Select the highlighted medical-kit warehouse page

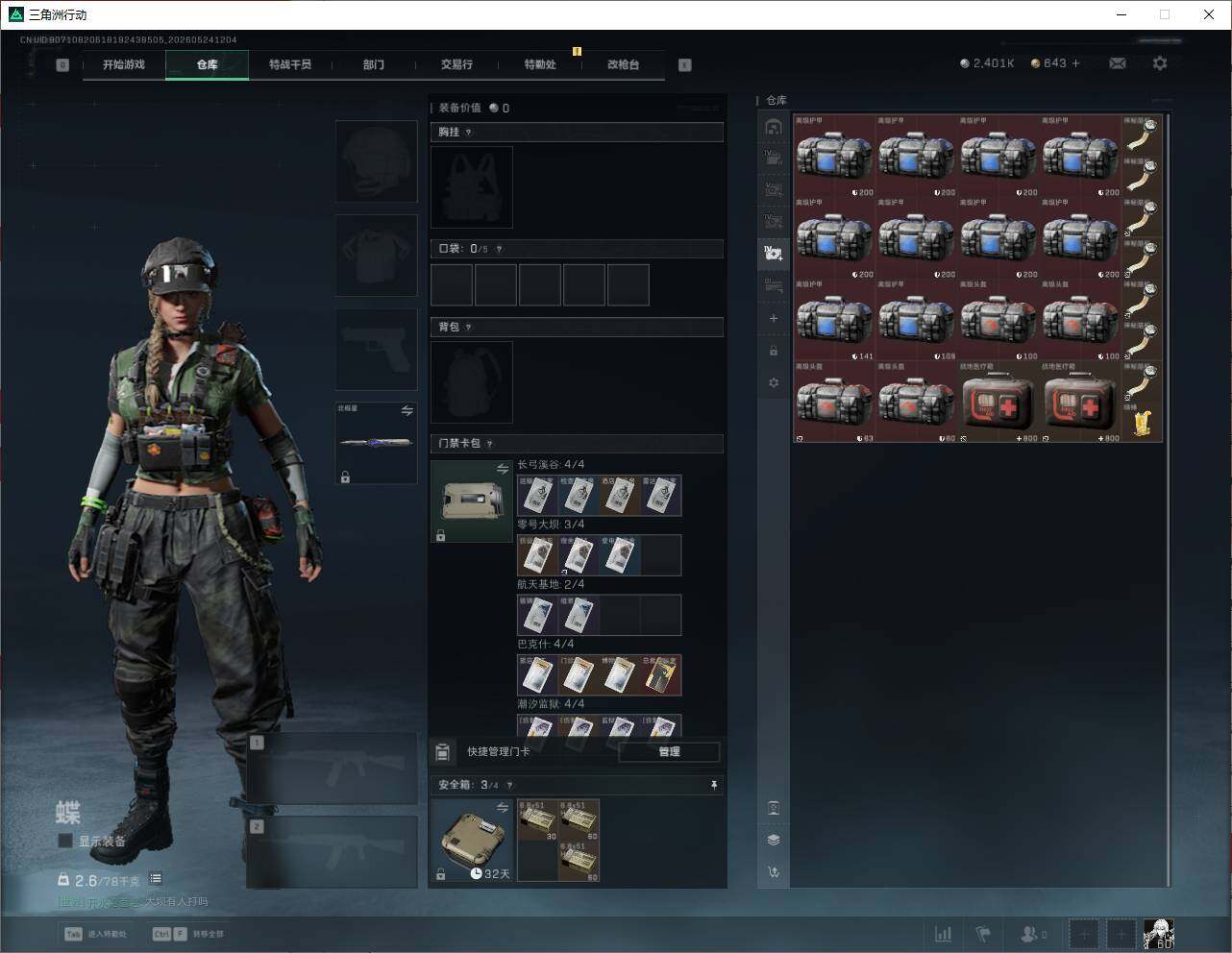774,254
